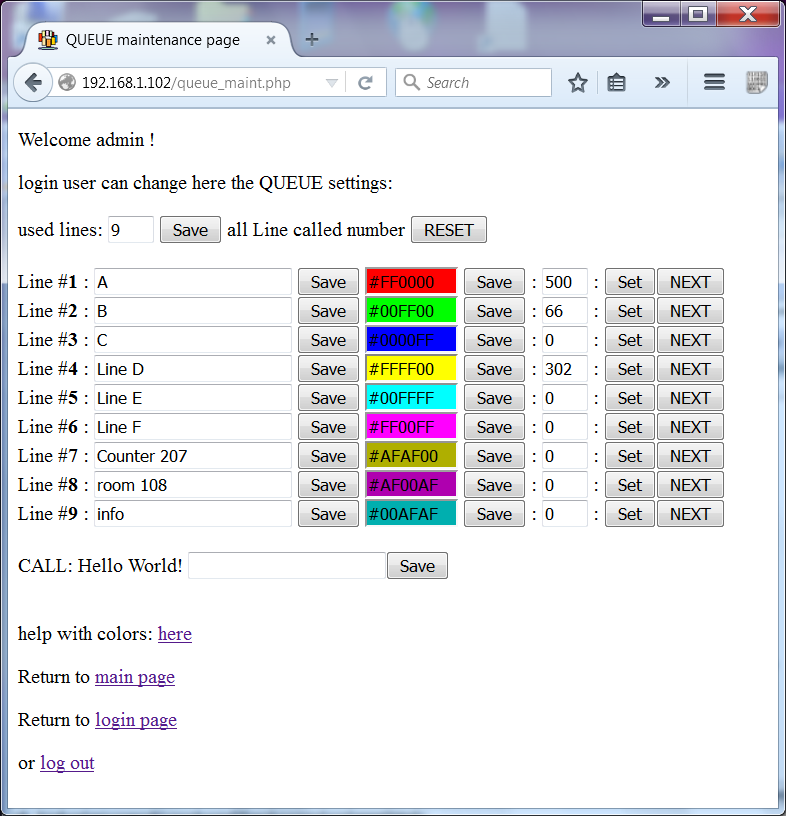Click the yellow #FFFF00 color field
The width and height of the screenshot is (786, 816).
(x=412, y=369)
